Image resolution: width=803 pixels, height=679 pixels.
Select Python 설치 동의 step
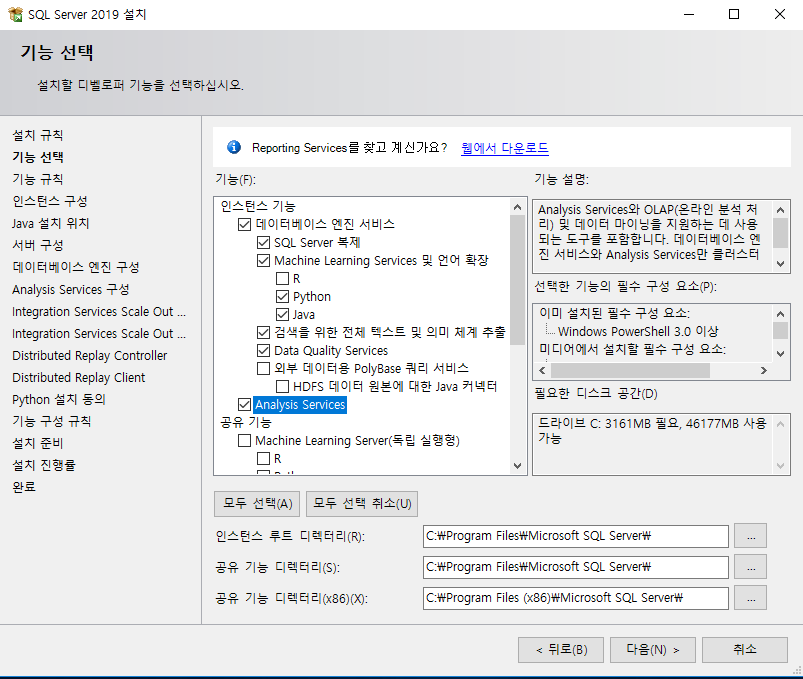pyautogui.click(x=59, y=399)
